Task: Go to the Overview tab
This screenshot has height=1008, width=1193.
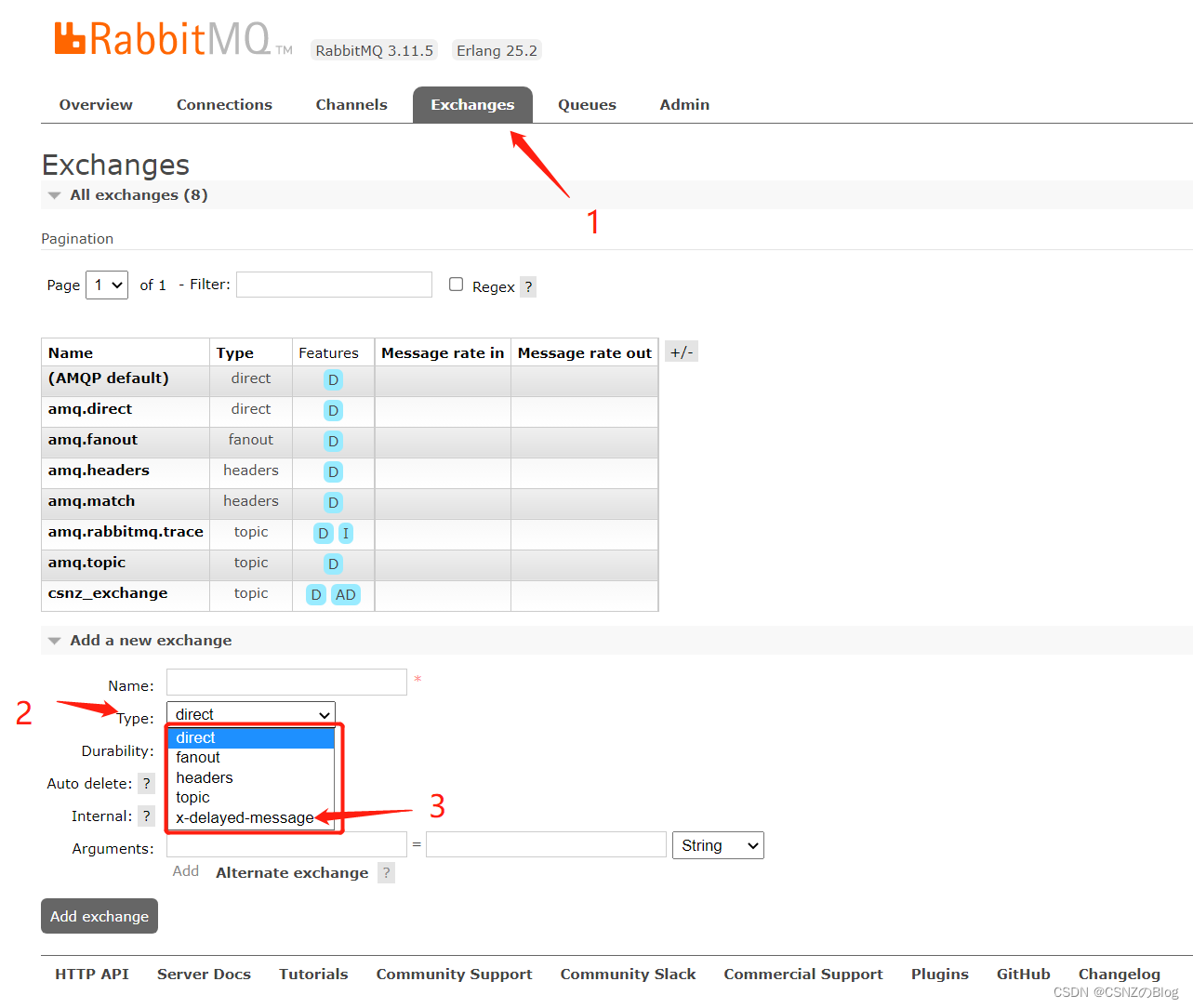Action: point(96,104)
